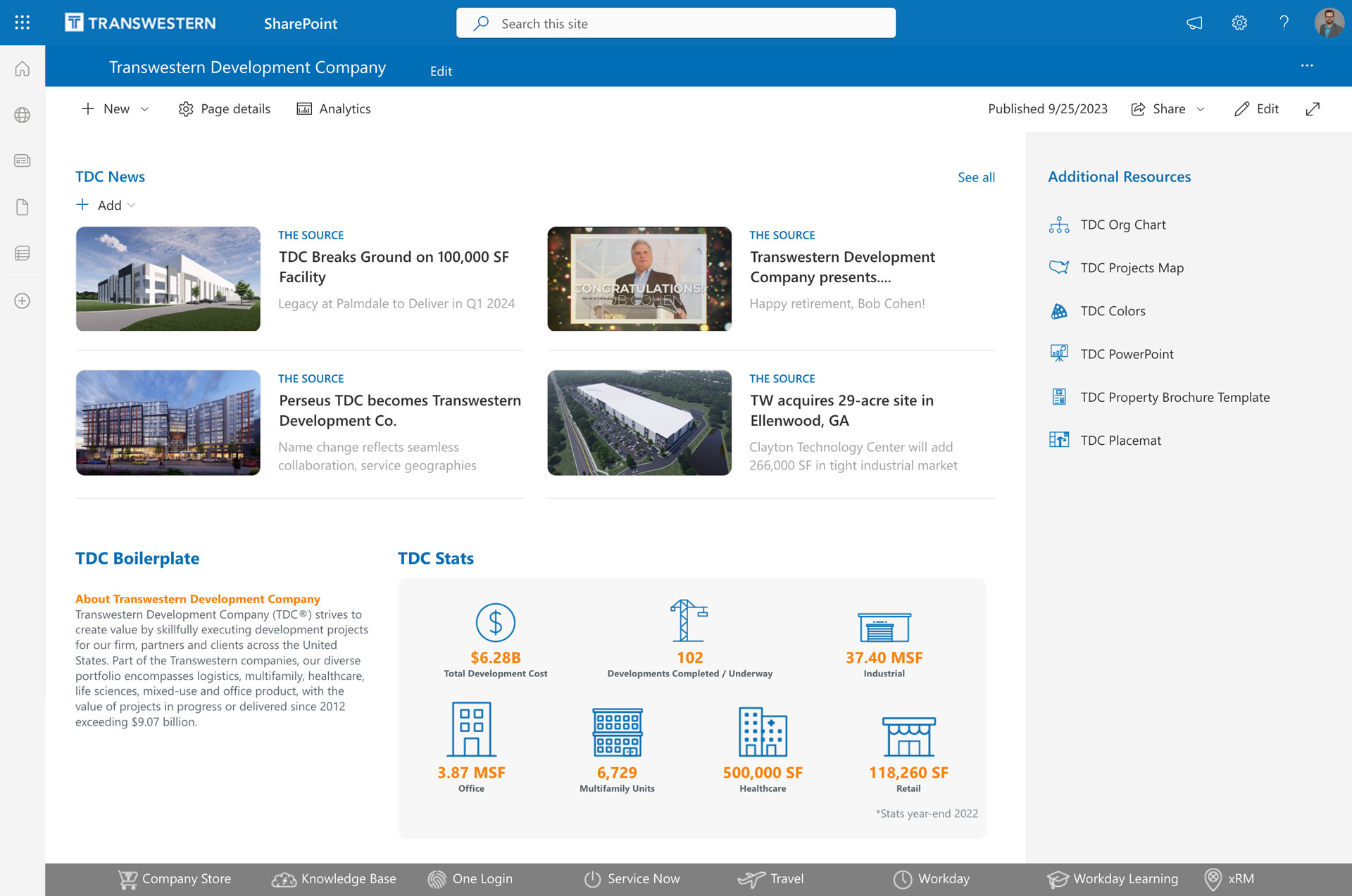Click the Workday Learning graduation cap icon
This screenshot has width=1352, height=896.
tap(1058, 879)
